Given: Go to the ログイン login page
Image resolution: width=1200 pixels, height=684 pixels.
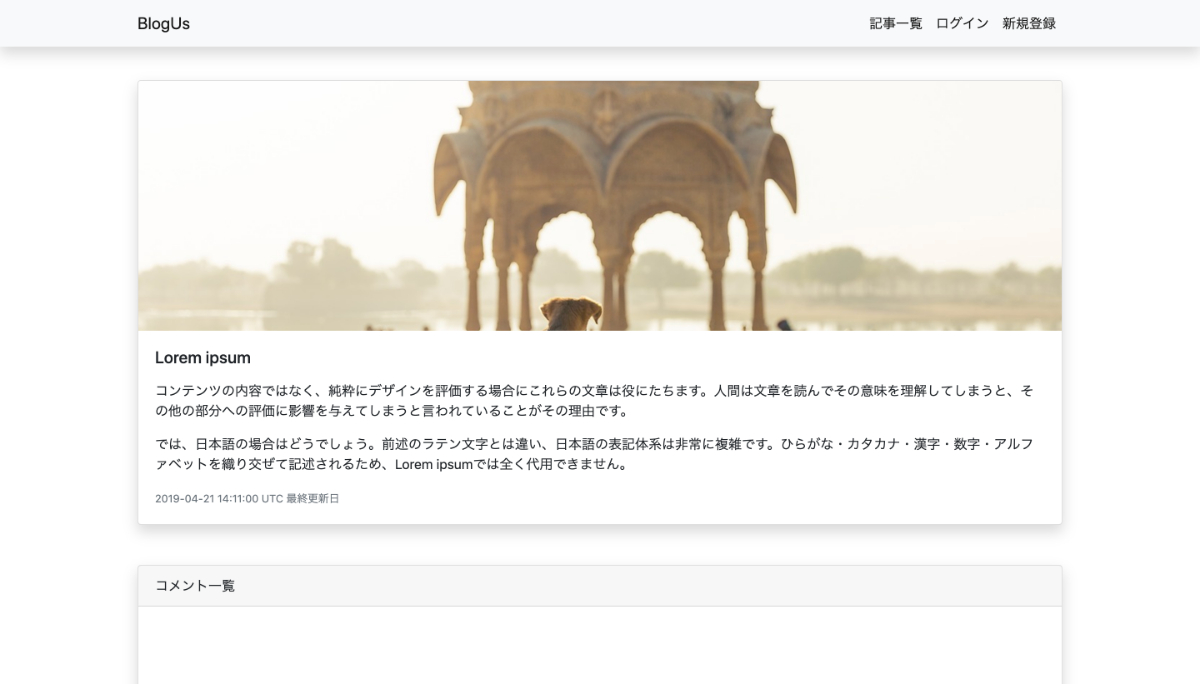Looking at the screenshot, I should coord(962,24).
